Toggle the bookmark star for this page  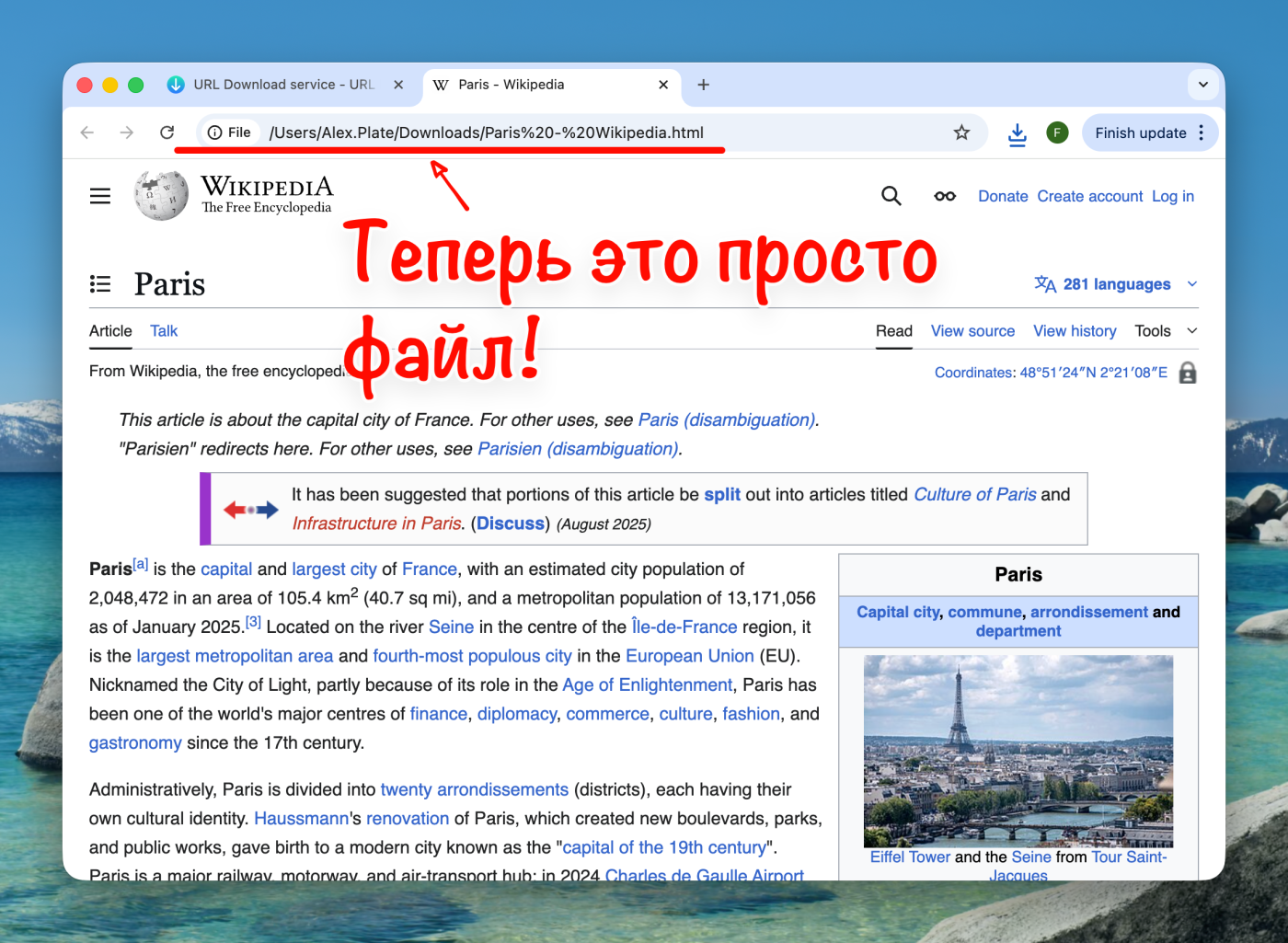961,132
